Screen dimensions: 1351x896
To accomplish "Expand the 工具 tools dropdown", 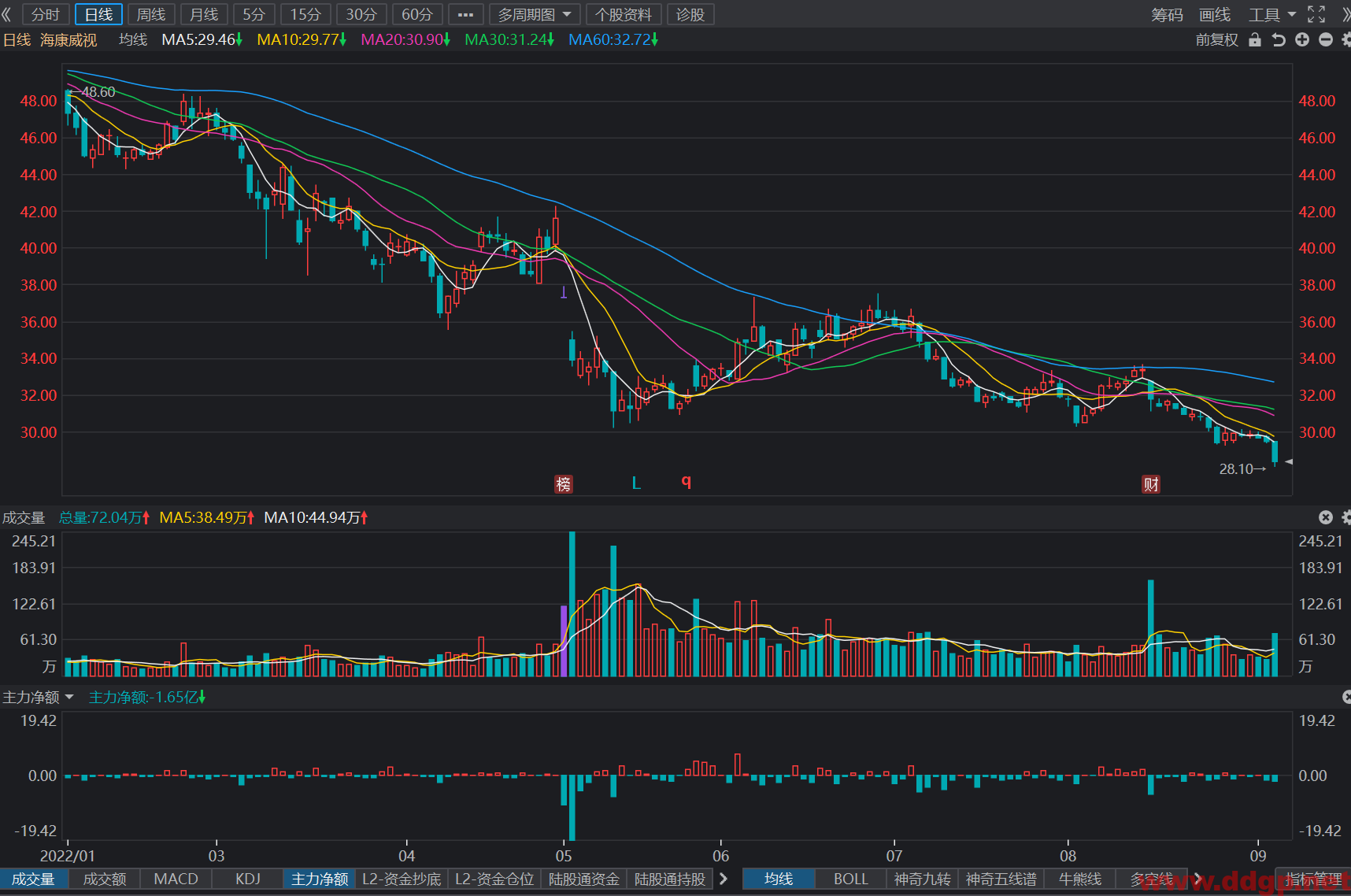I will pos(1272,14).
